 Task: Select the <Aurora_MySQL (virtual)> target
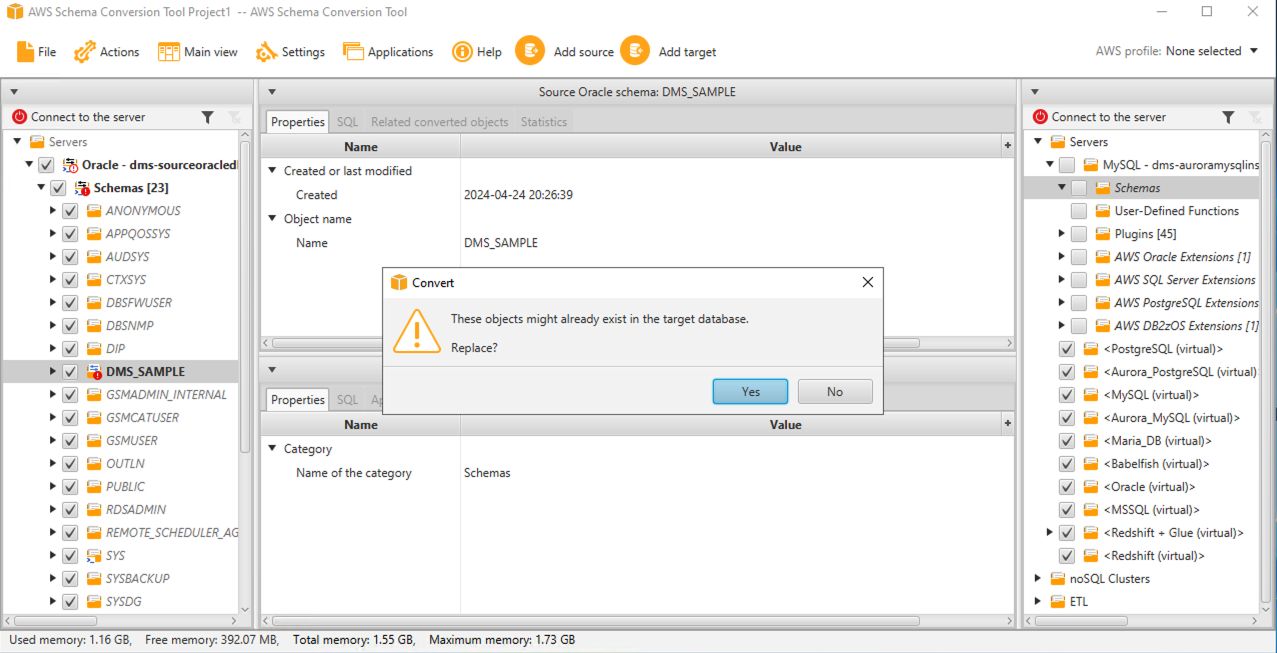coord(1171,418)
